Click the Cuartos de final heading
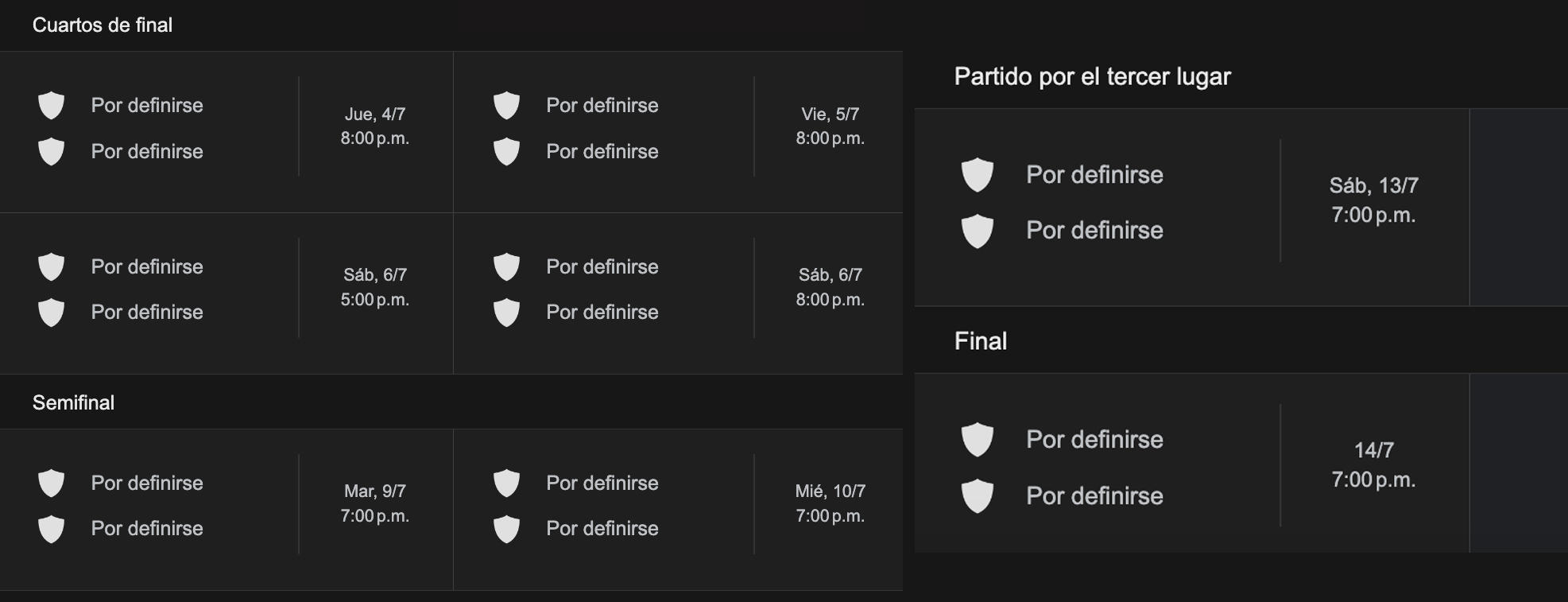The width and height of the screenshot is (1568, 602). tap(103, 25)
